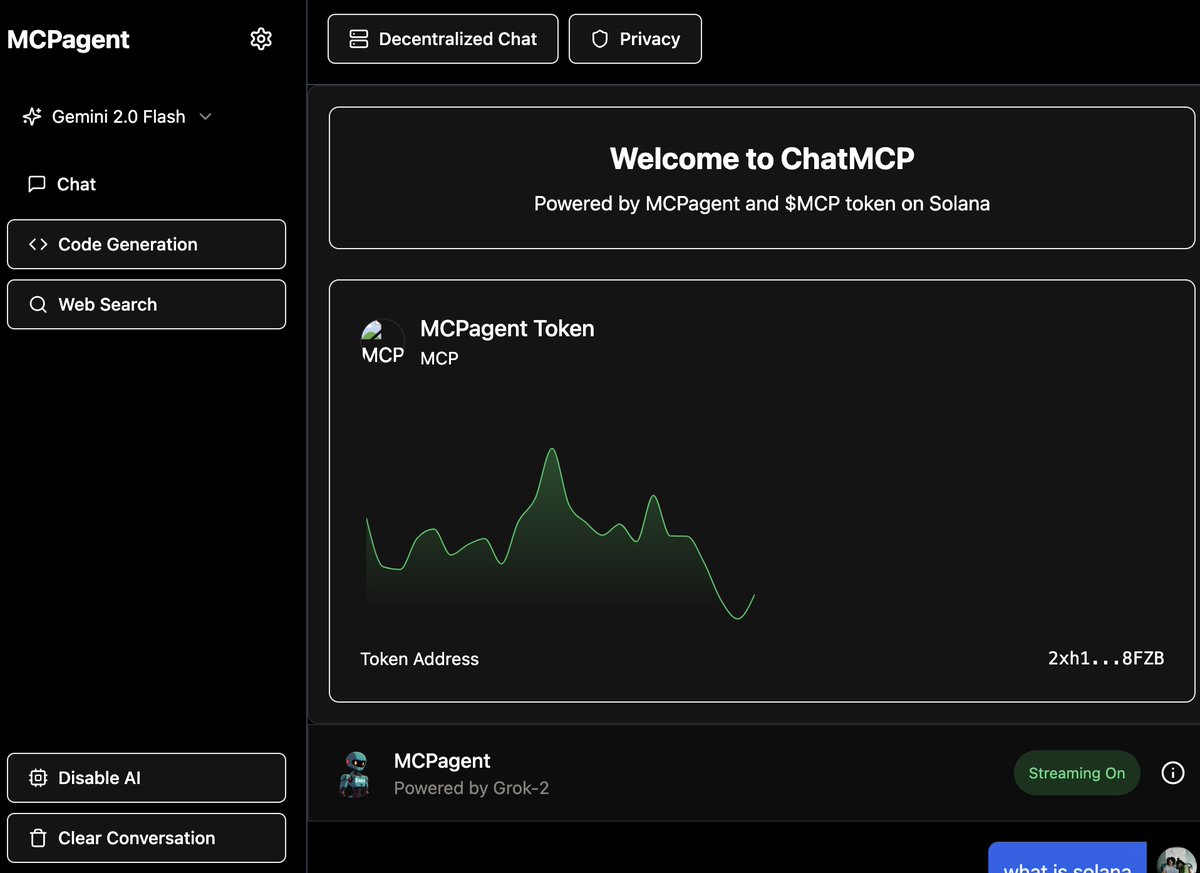Toggle the Streaming On badge
1200x873 pixels.
pyautogui.click(x=1077, y=772)
